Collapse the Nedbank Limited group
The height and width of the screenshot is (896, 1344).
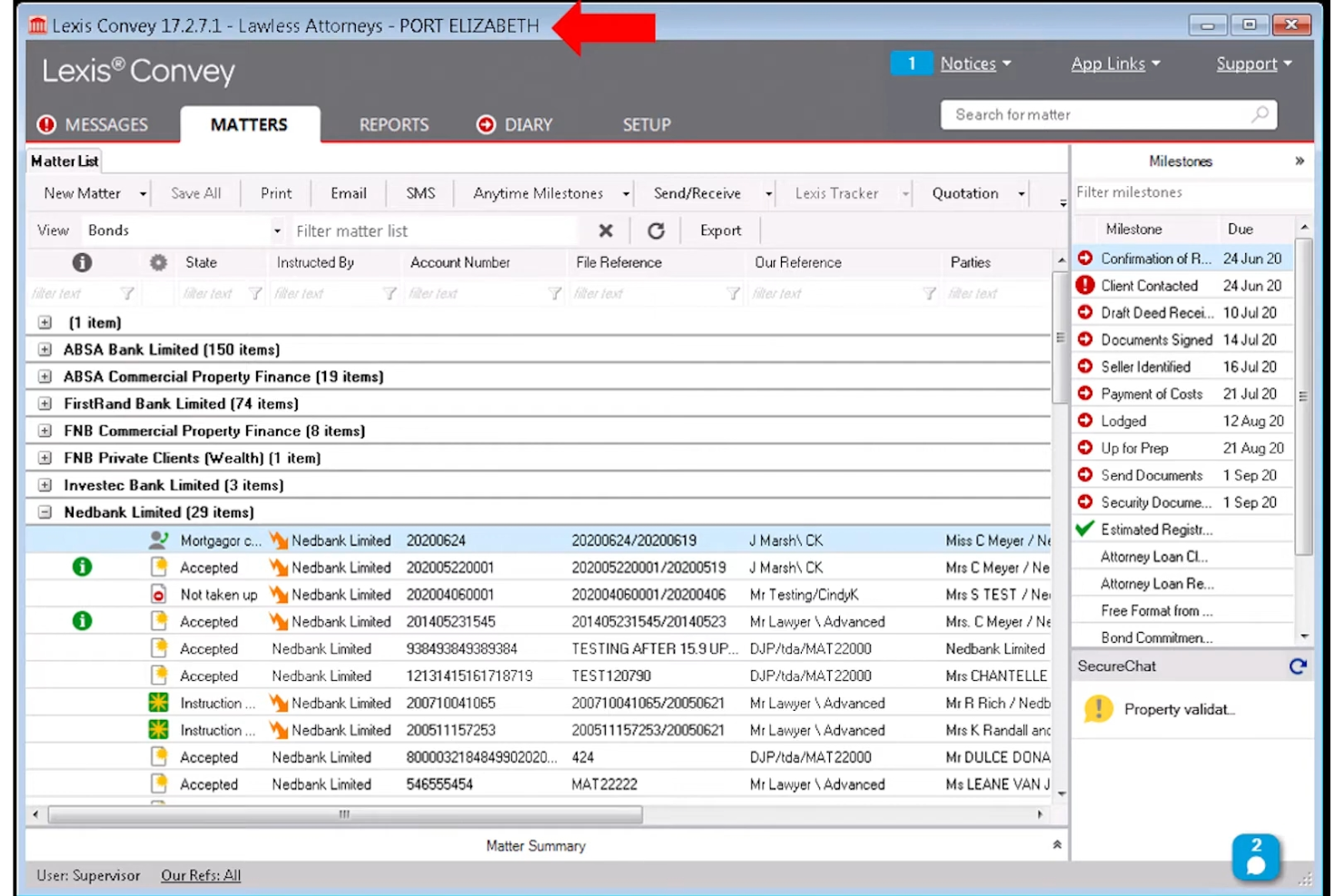tap(44, 513)
